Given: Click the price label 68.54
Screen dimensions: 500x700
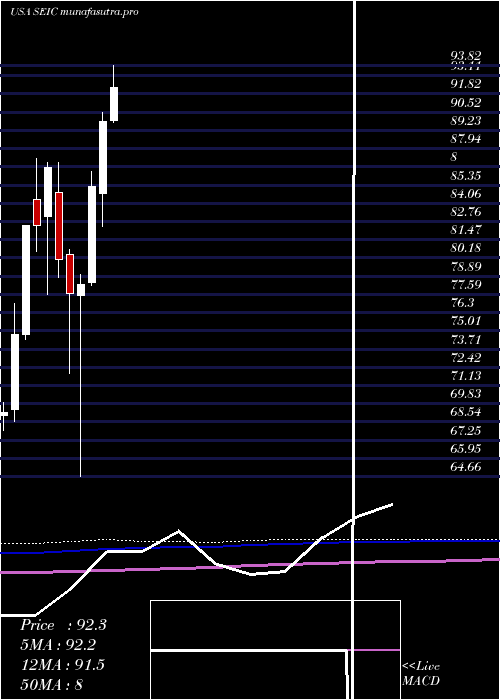Looking at the screenshot, I should pyautogui.click(x=466, y=412).
